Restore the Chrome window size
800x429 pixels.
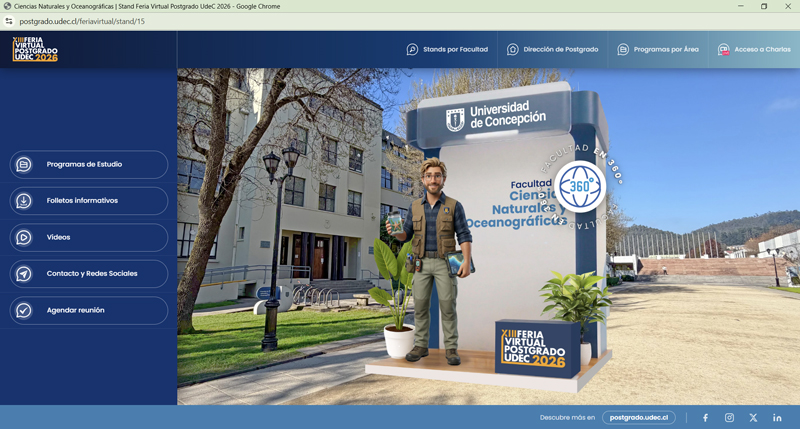point(764,6)
